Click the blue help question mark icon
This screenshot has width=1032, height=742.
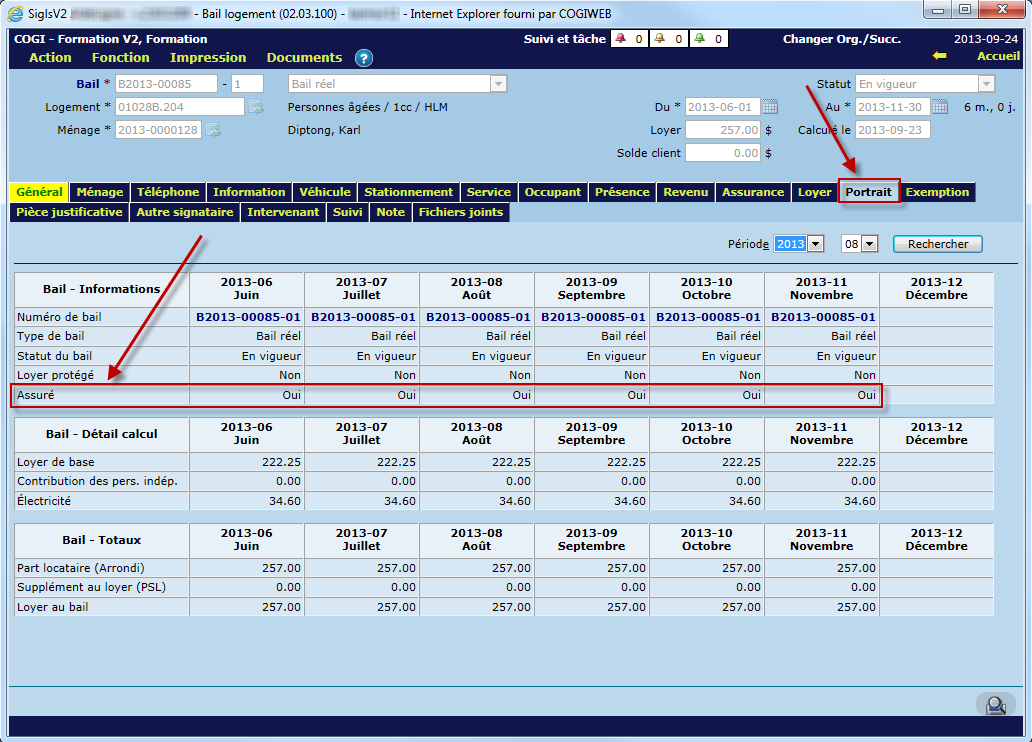[364, 58]
